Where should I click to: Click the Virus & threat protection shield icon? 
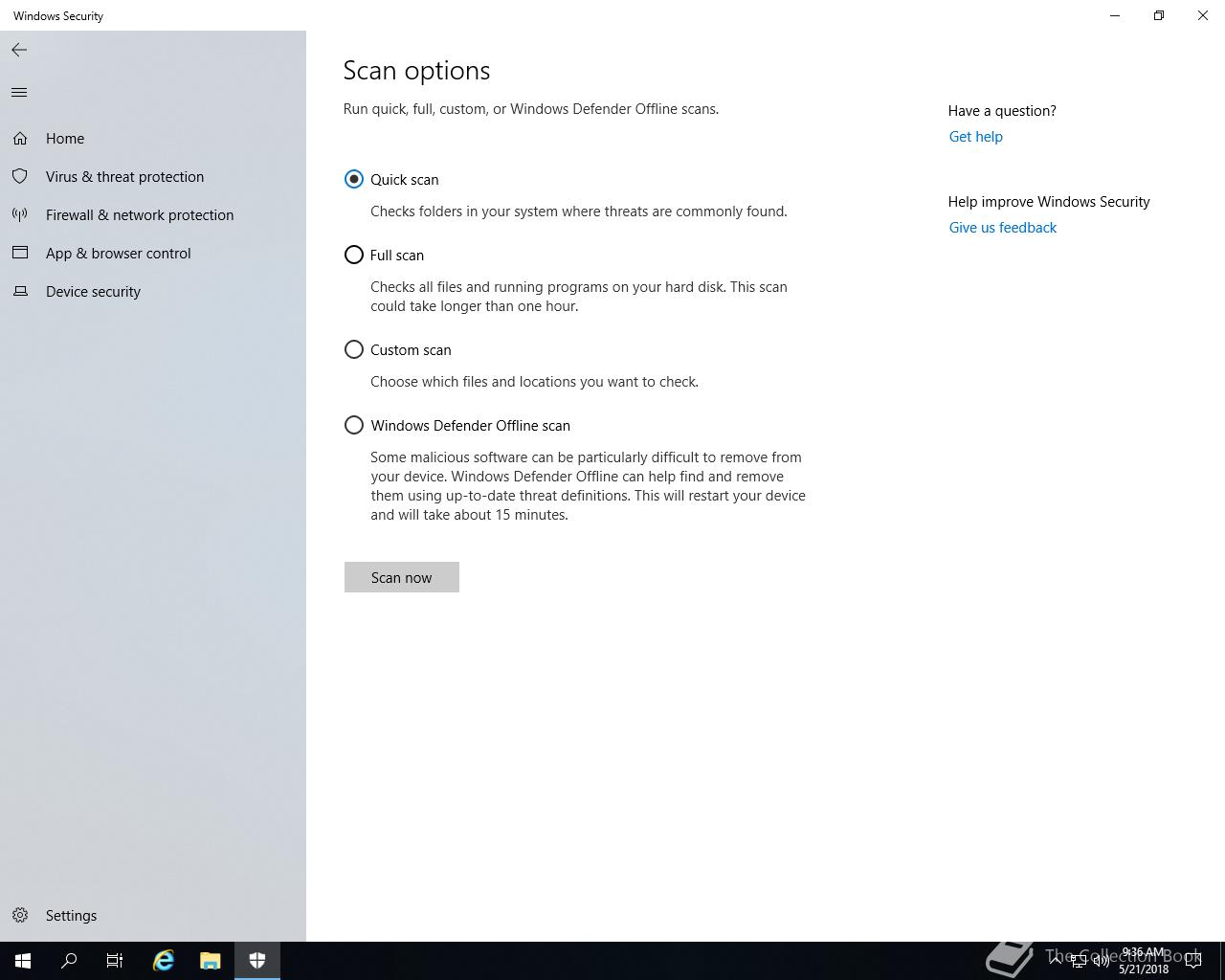point(20,176)
